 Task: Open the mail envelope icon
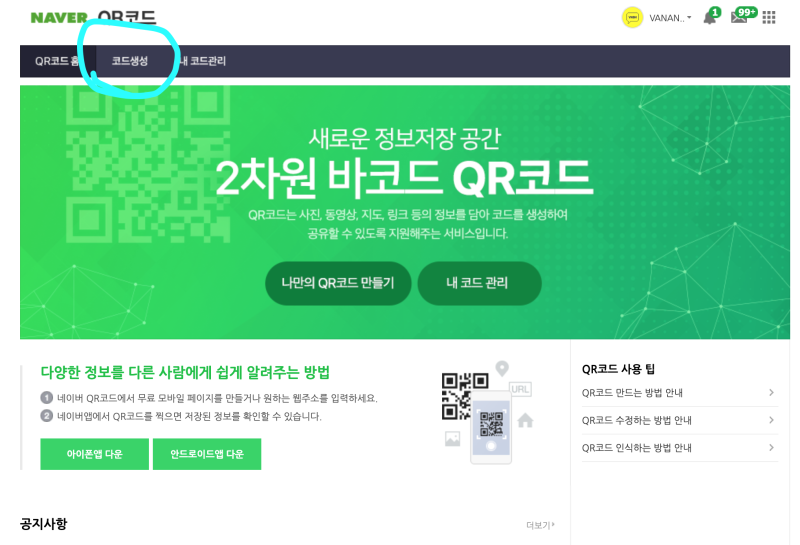(738, 17)
